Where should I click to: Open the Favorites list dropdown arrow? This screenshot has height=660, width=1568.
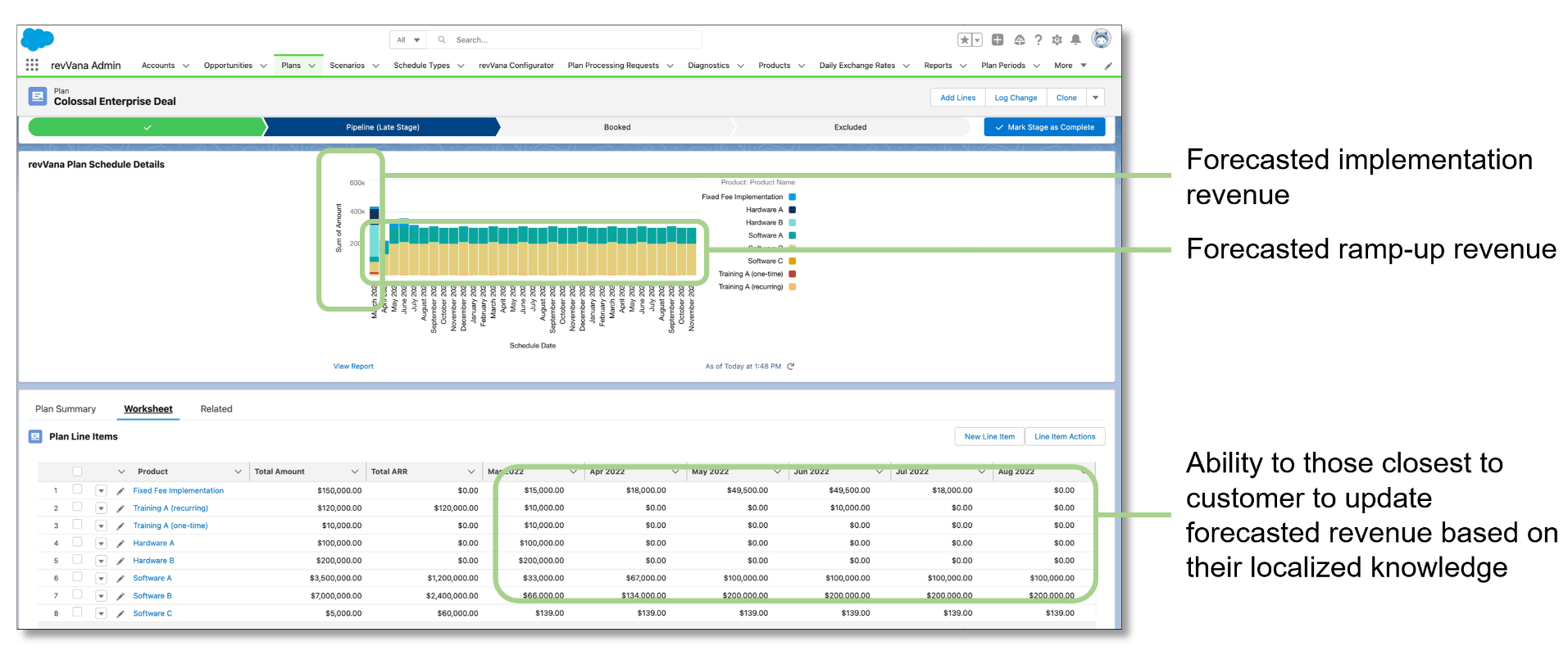[977, 39]
